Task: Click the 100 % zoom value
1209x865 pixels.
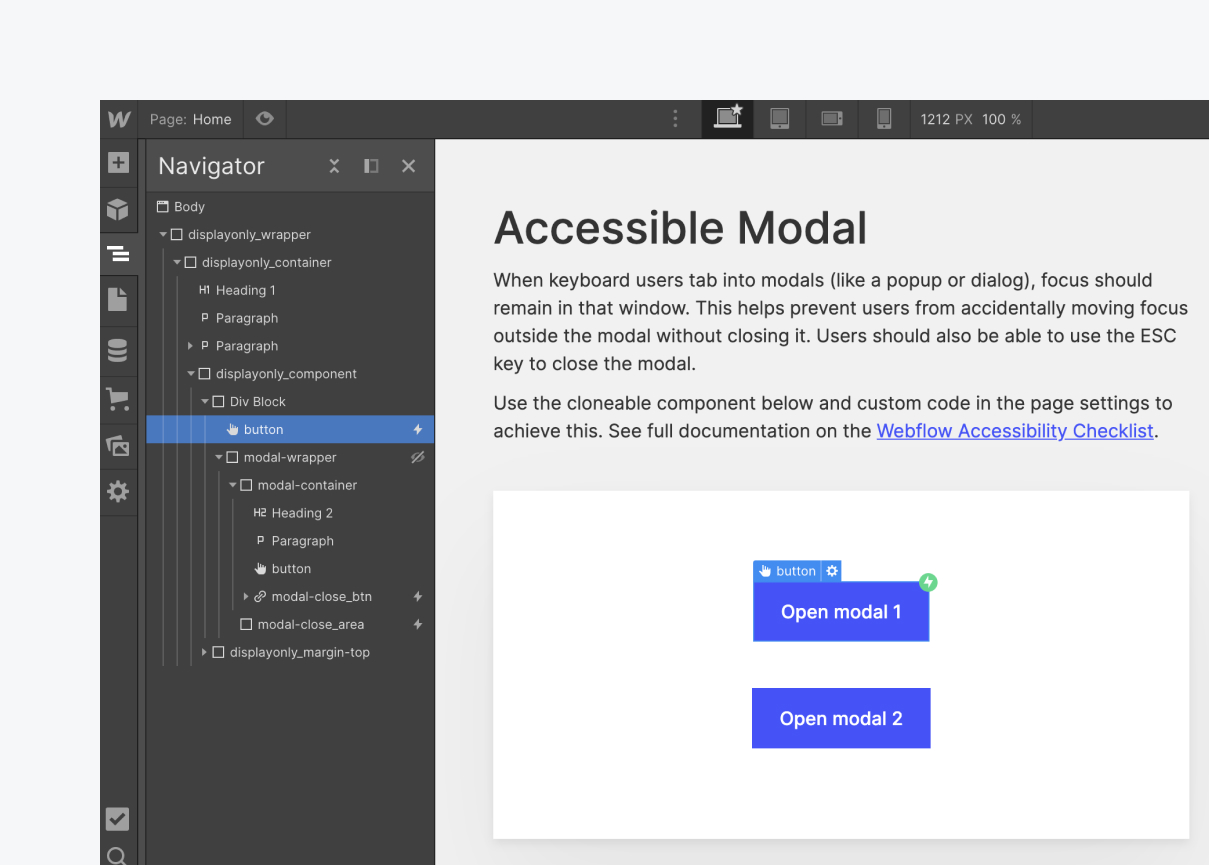Action: point(1001,119)
